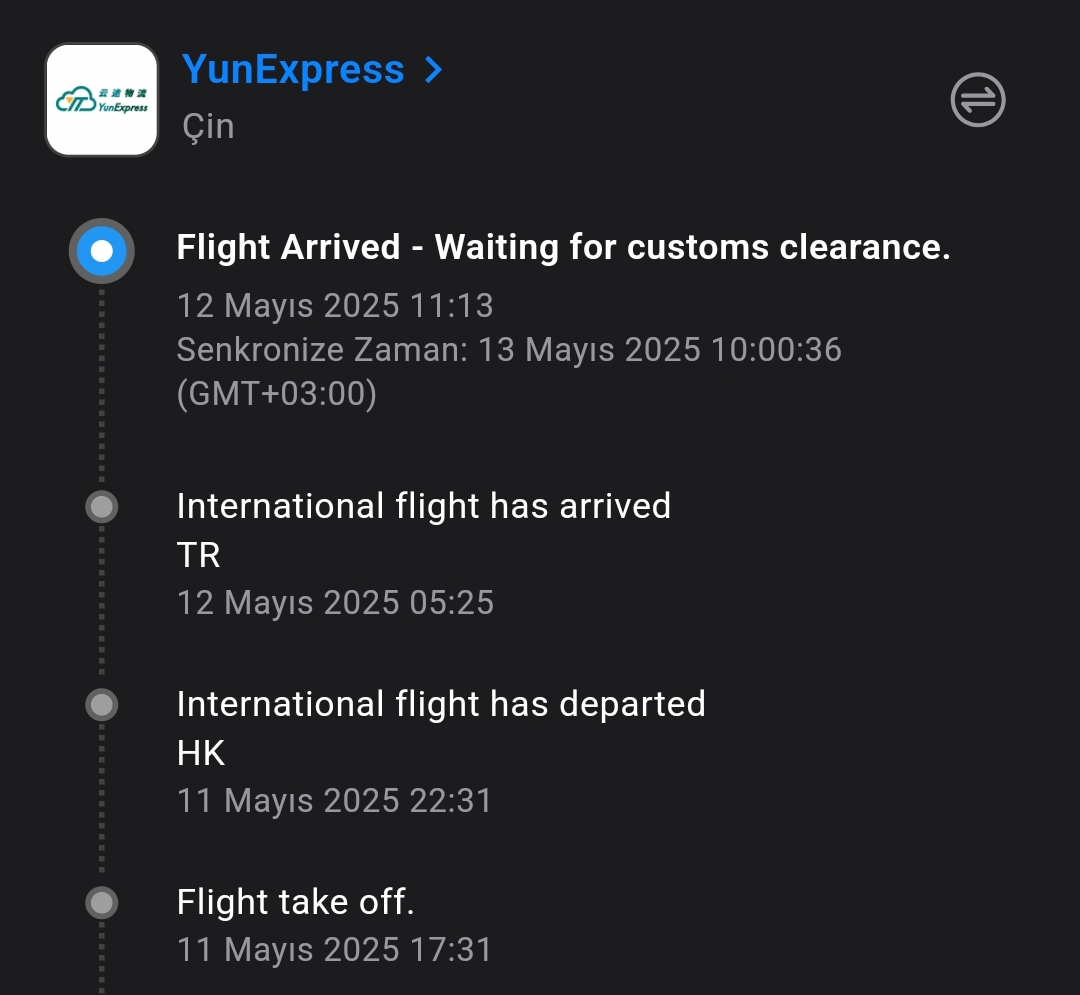
Task: Tap the 12 Mayıs 2025 05:25 timestamp
Action: tap(335, 602)
